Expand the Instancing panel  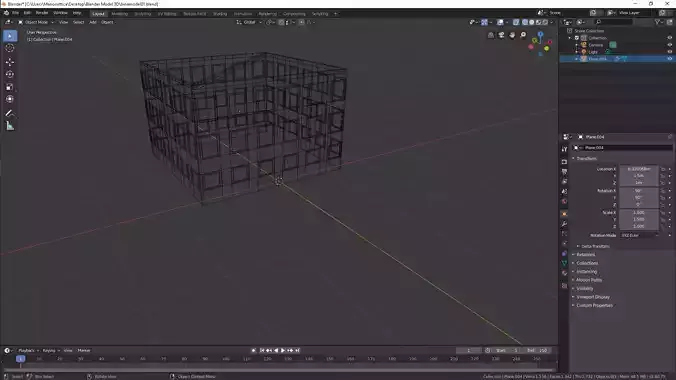587,272
